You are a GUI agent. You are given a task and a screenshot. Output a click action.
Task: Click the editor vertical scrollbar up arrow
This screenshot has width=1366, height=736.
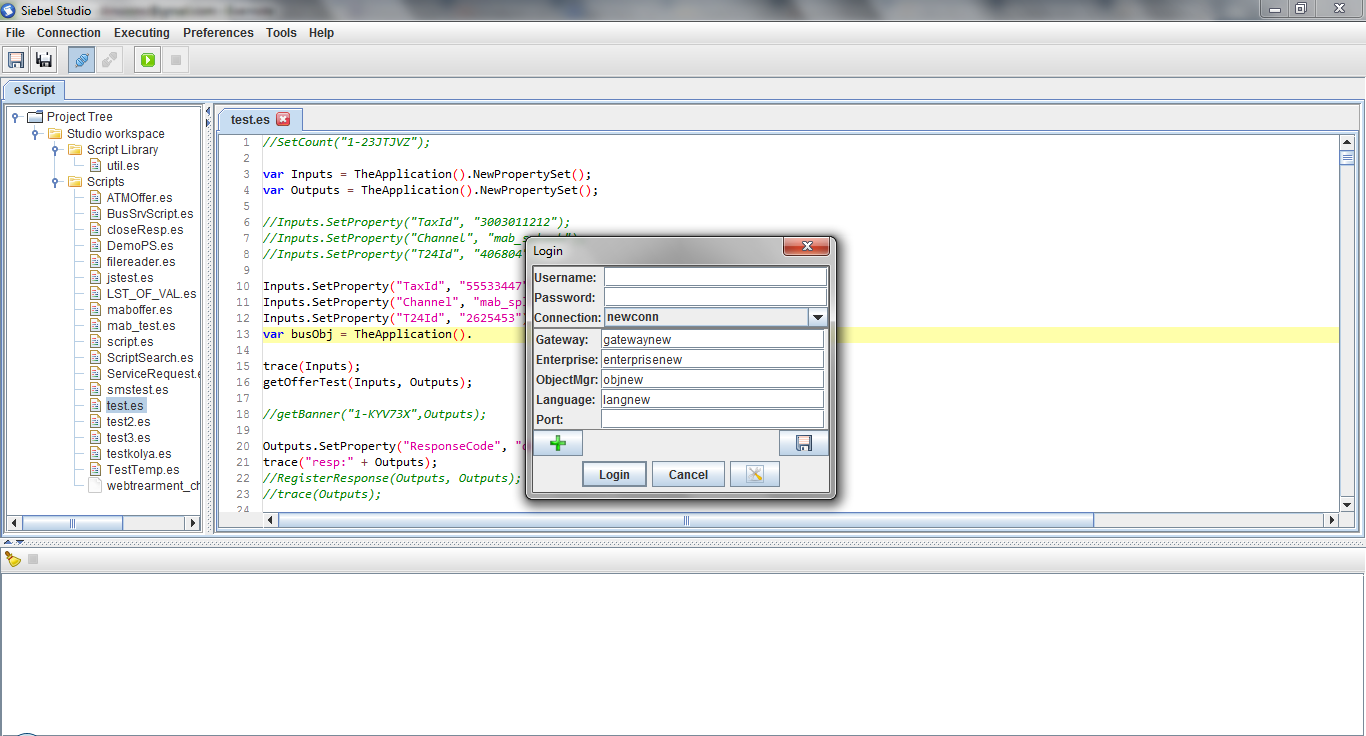(1346, 142)
